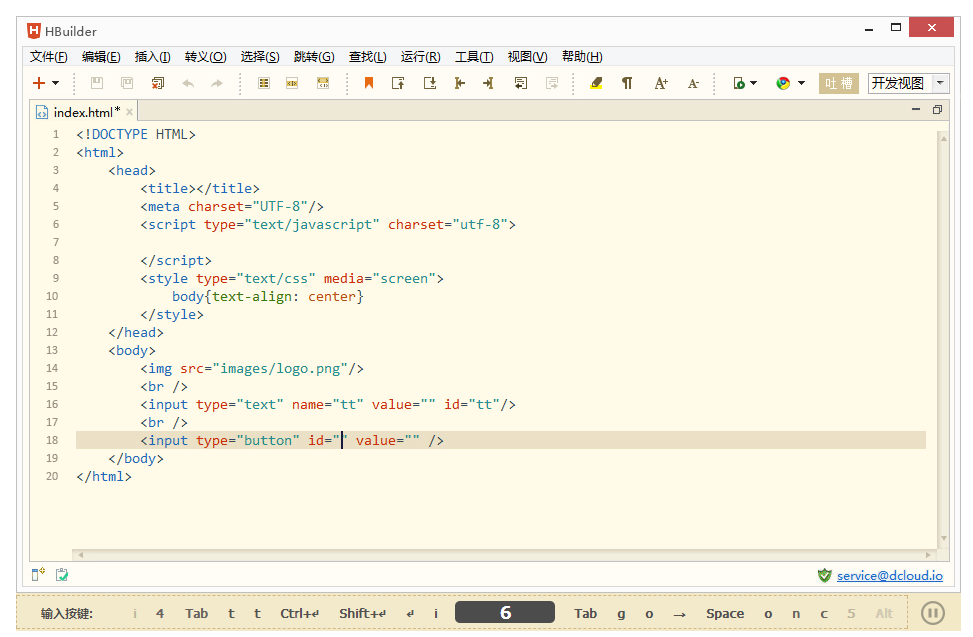Click the <meta charset="UTF-8"/> code line
The image size is (973, 637).
tap(232, 207)
